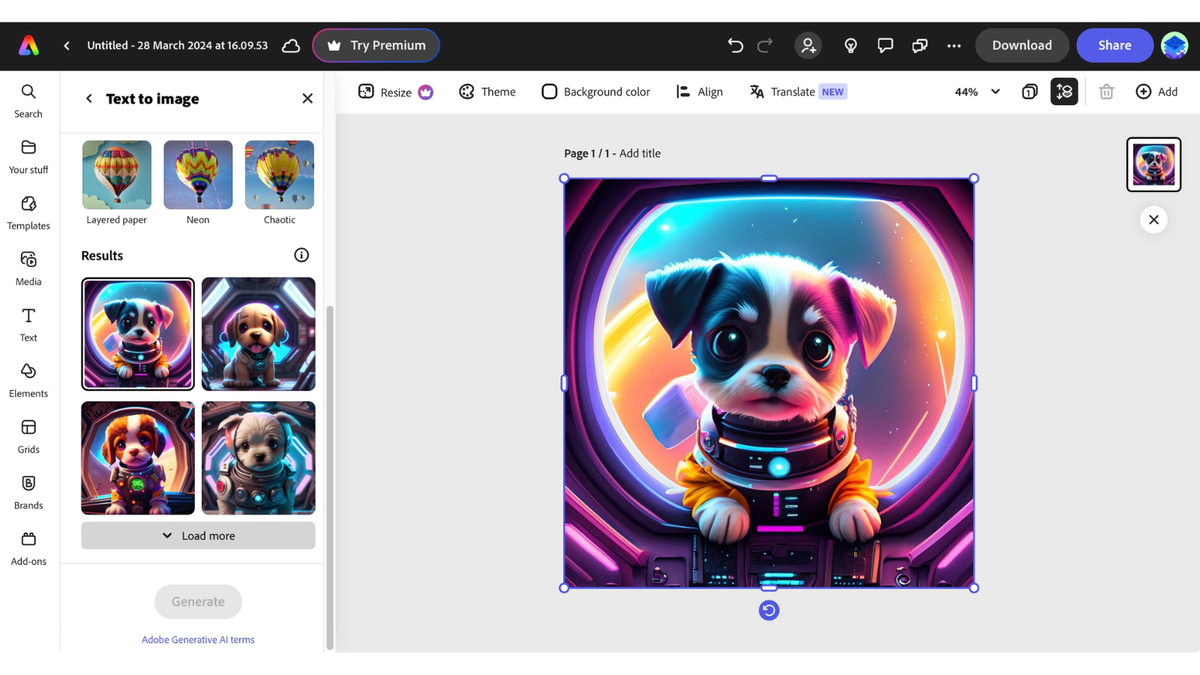Open the More options ellipsis menu
The height and width of the screenshot is (675, 1200).
[954, 45]
